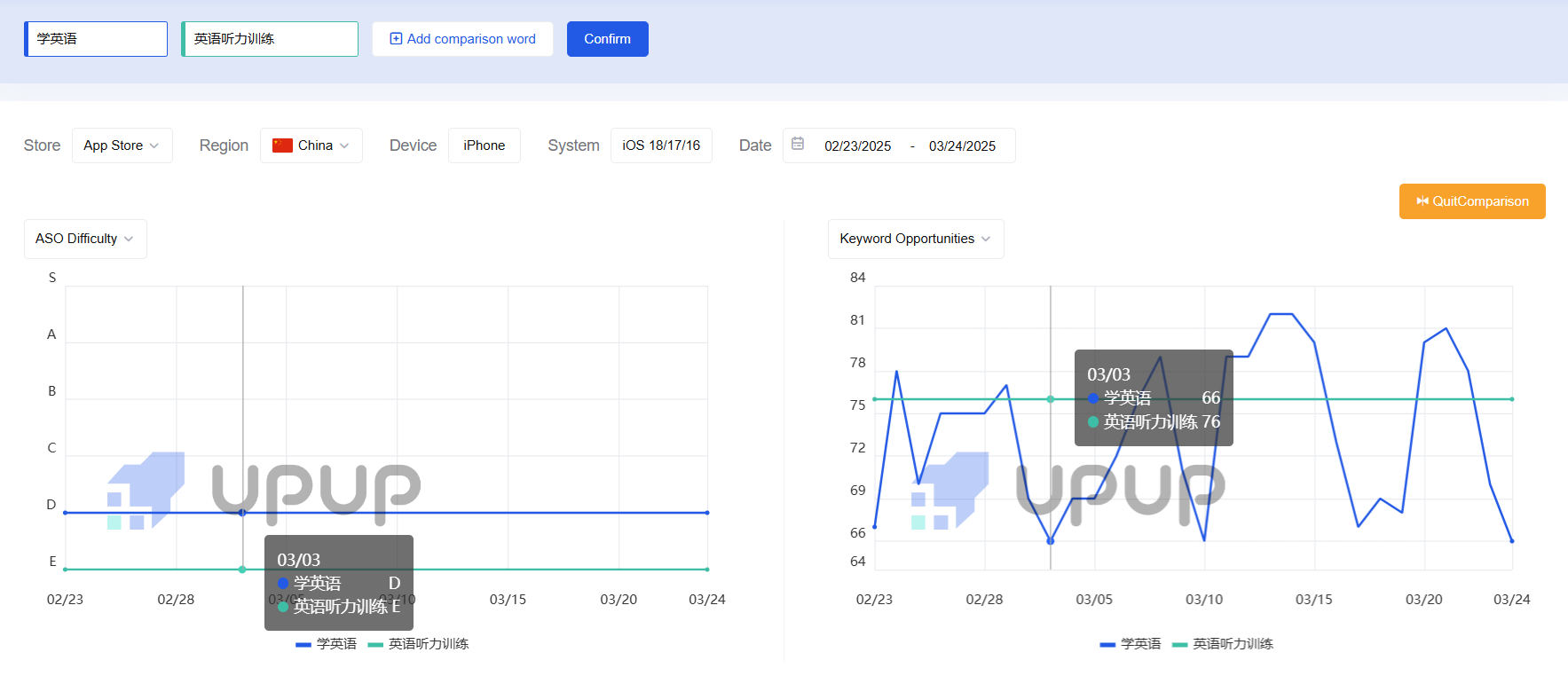Click the 03/03 green point in Opportunities chart
This screenshot has height=676, width=1568.
1051,399
